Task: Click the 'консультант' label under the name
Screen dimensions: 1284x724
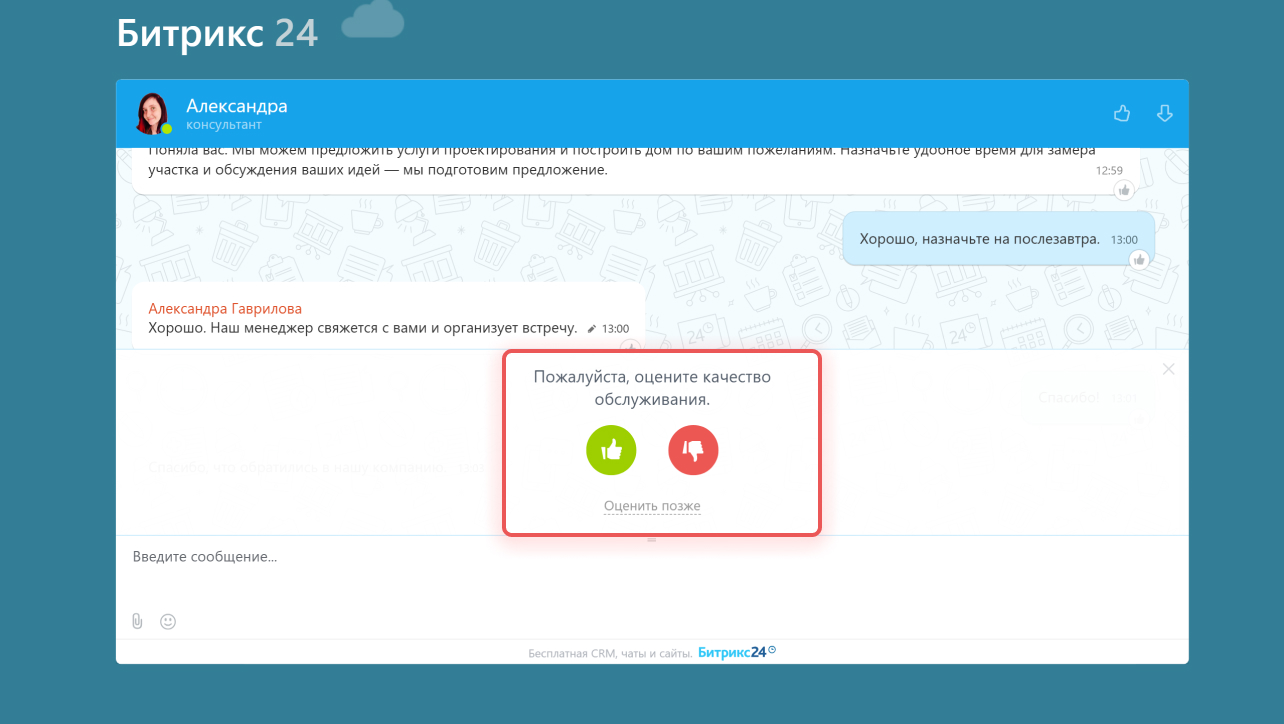Action: click(x=224, y=125)
